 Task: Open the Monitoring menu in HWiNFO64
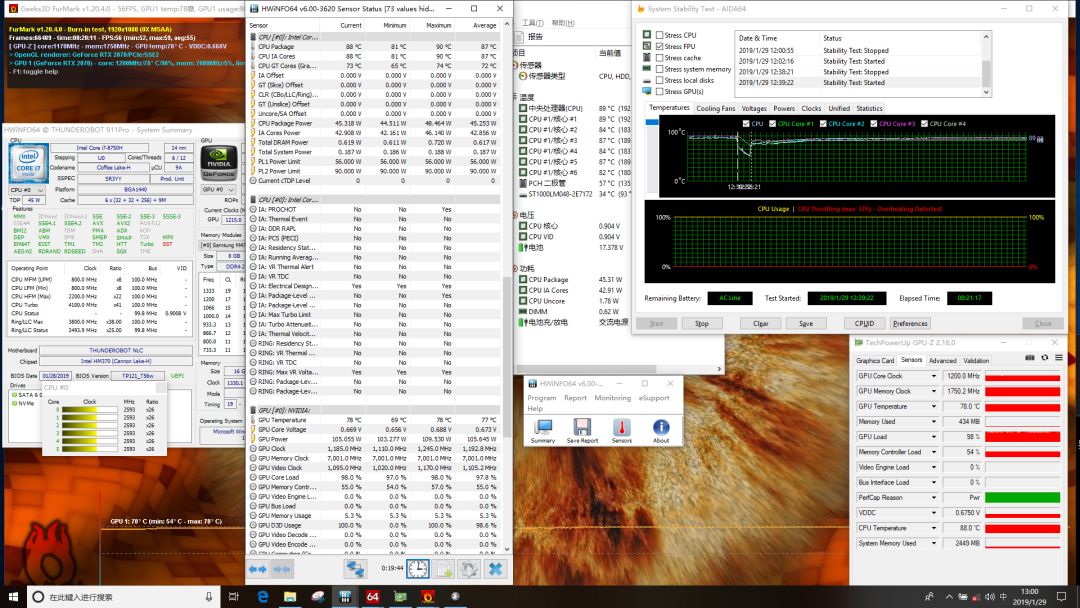612,397
